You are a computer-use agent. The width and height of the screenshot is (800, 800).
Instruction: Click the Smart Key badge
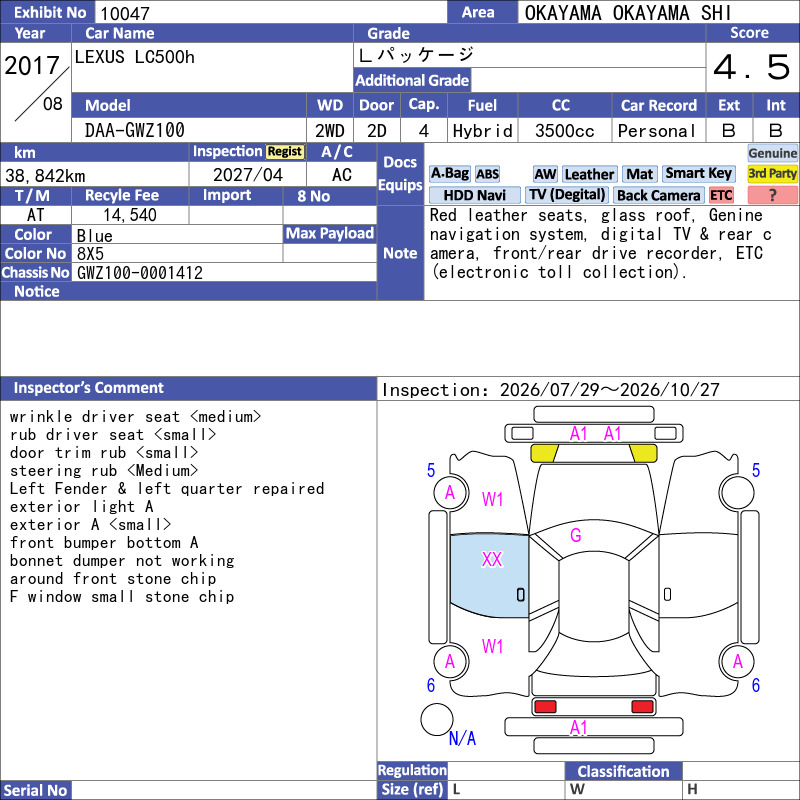699,174
